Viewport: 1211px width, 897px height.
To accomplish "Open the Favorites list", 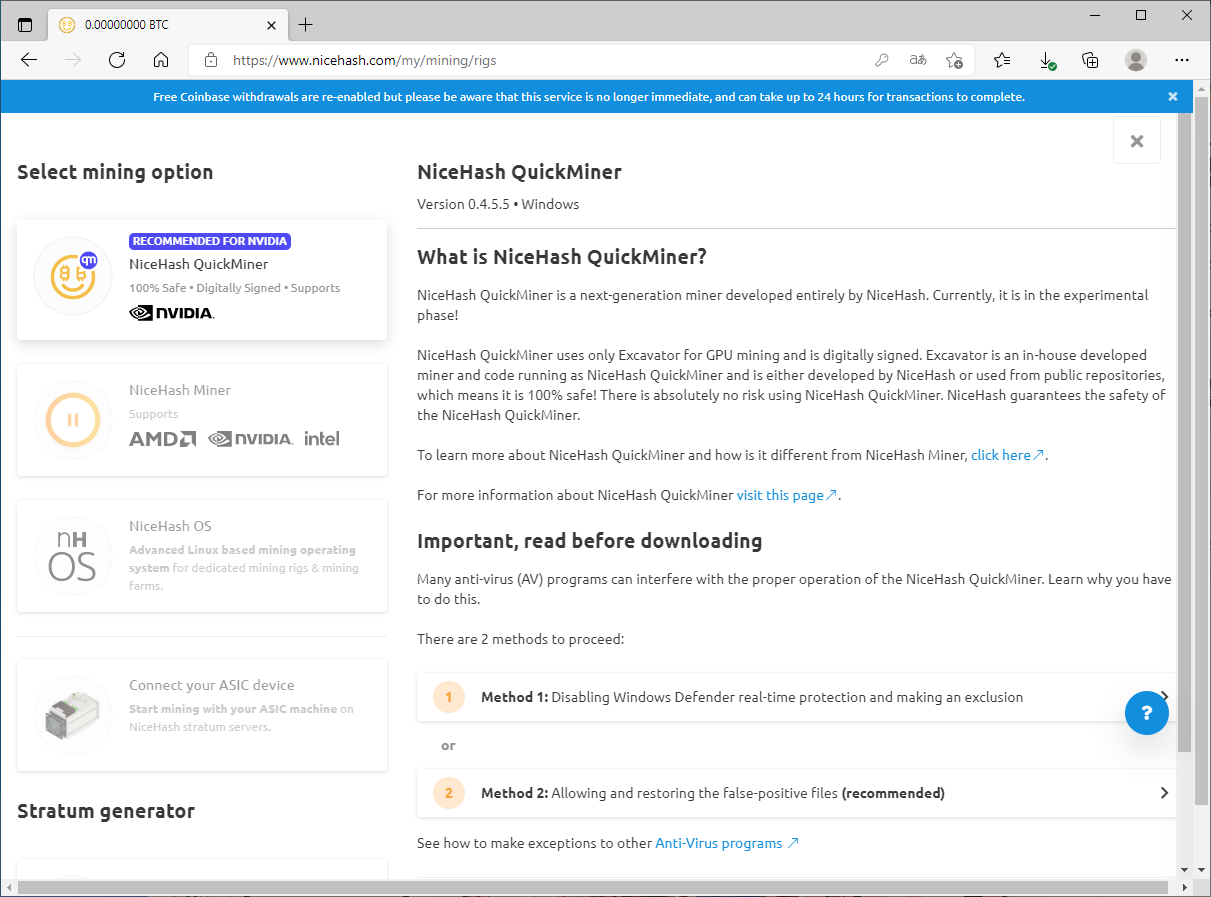I will click(x=1003, y=60).
